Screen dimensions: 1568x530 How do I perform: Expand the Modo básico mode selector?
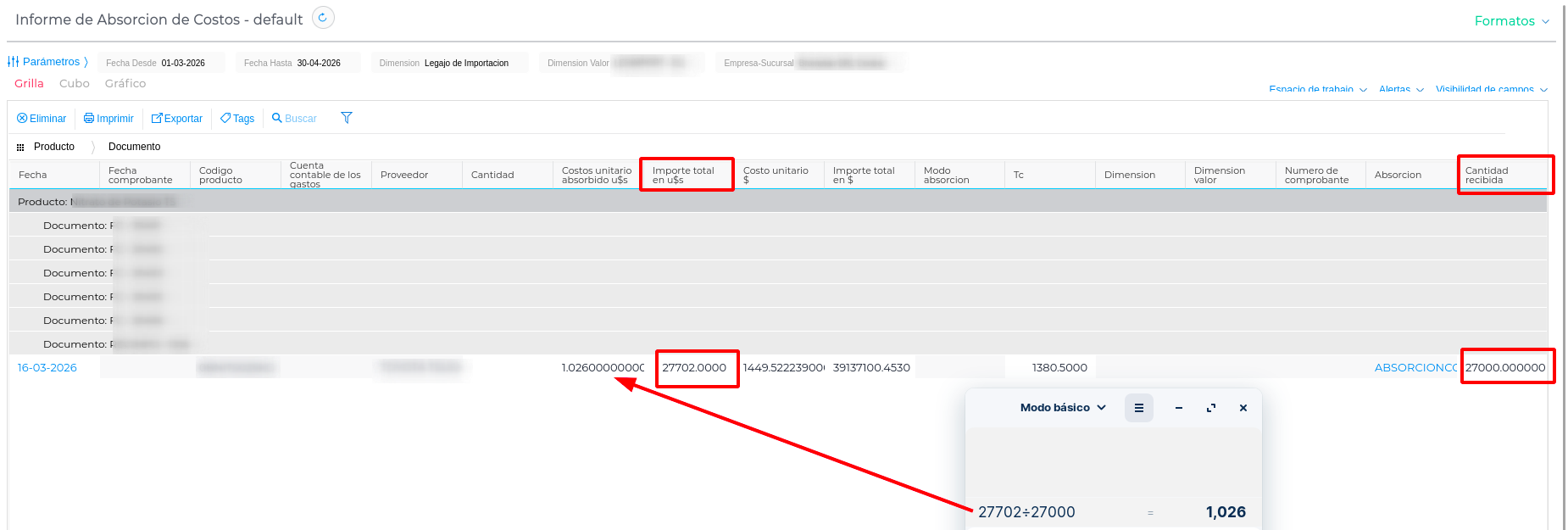(x=1063, y=408)
